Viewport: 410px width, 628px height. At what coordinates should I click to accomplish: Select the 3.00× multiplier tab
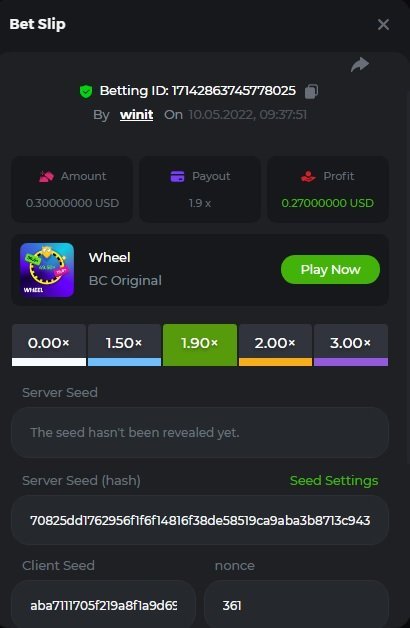point(351,345)
